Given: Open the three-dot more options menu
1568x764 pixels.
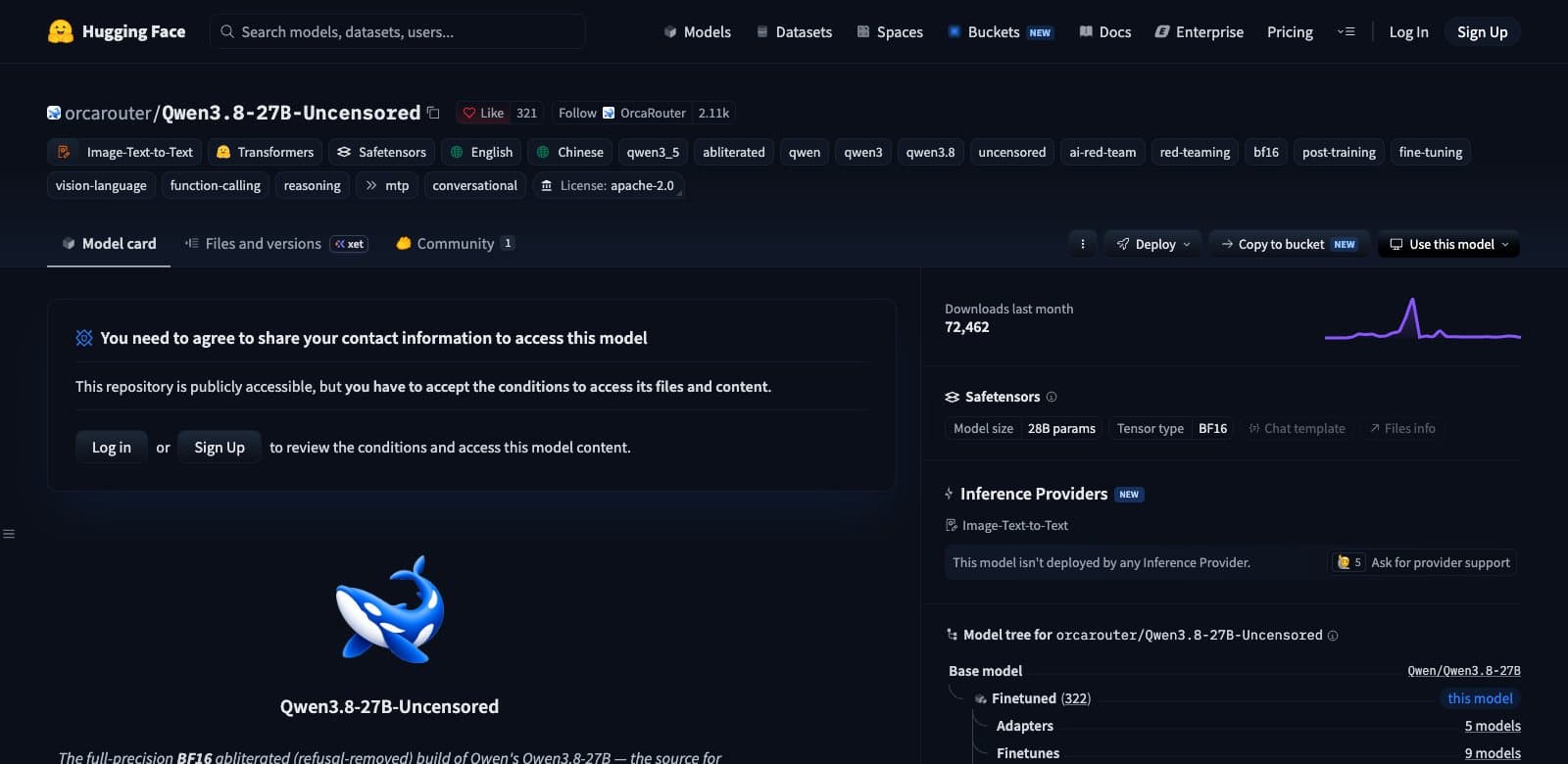Looking at the screenshot, I should (1082, 244).
